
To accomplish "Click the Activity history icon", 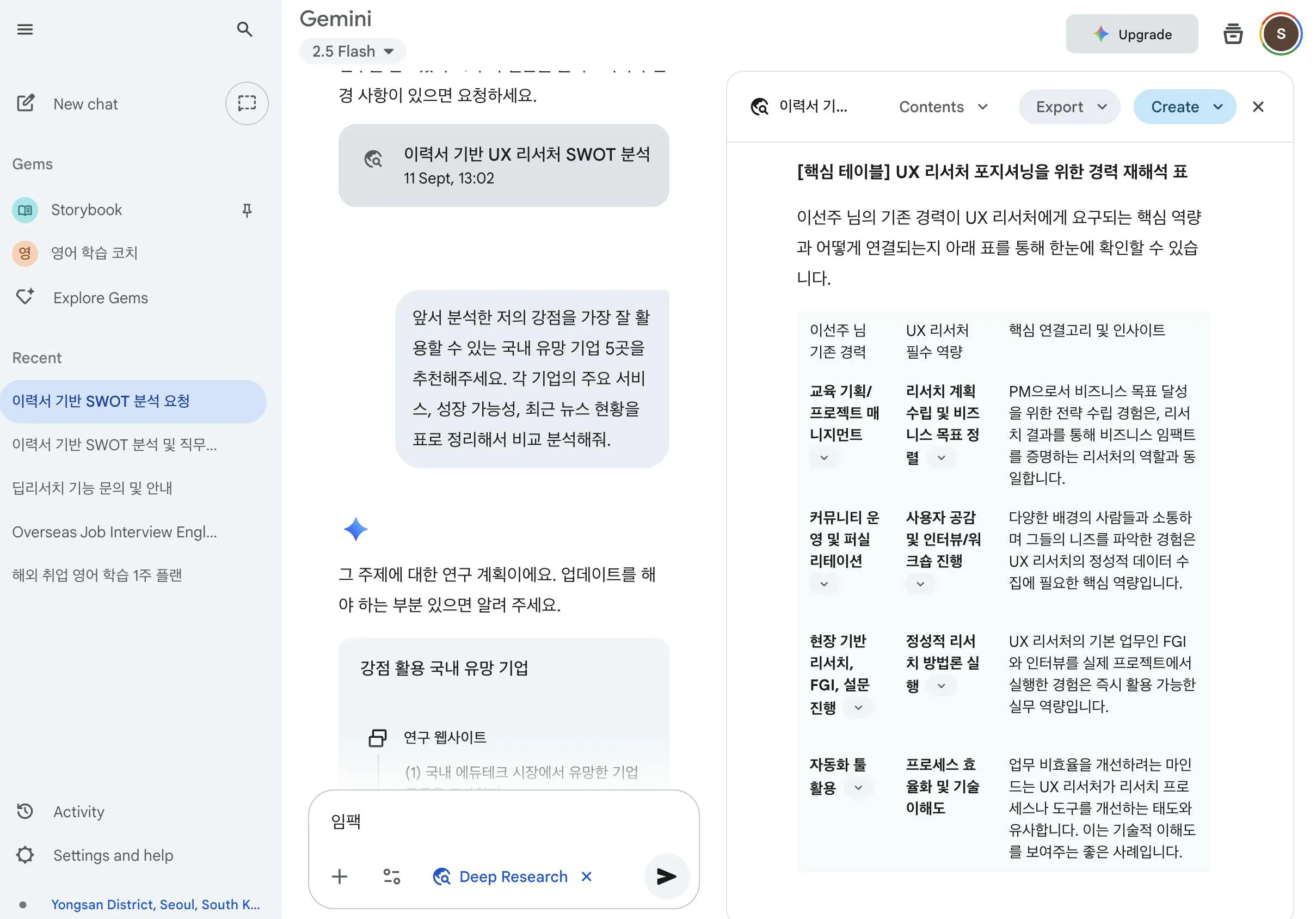I will pyautogui.click(x=24, y=811).
